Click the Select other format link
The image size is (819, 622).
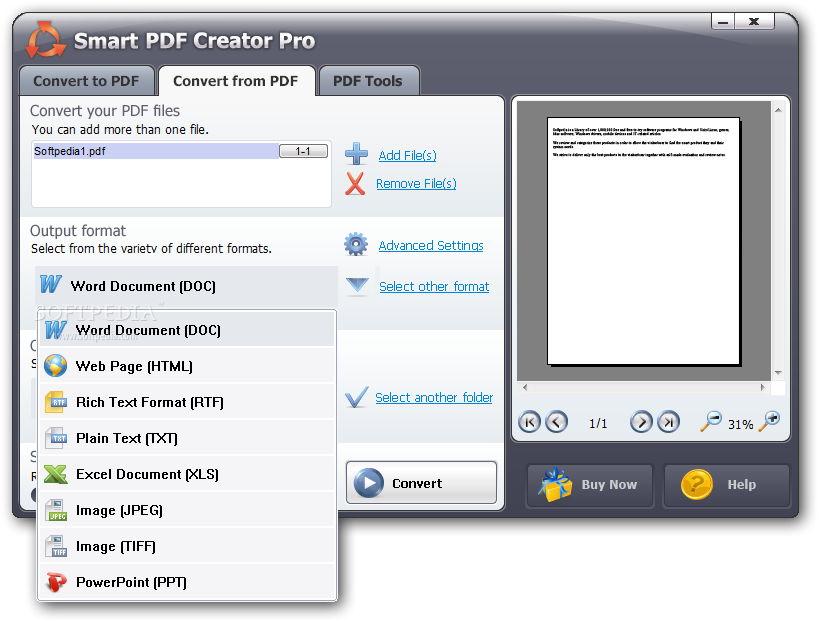point(434,286)
